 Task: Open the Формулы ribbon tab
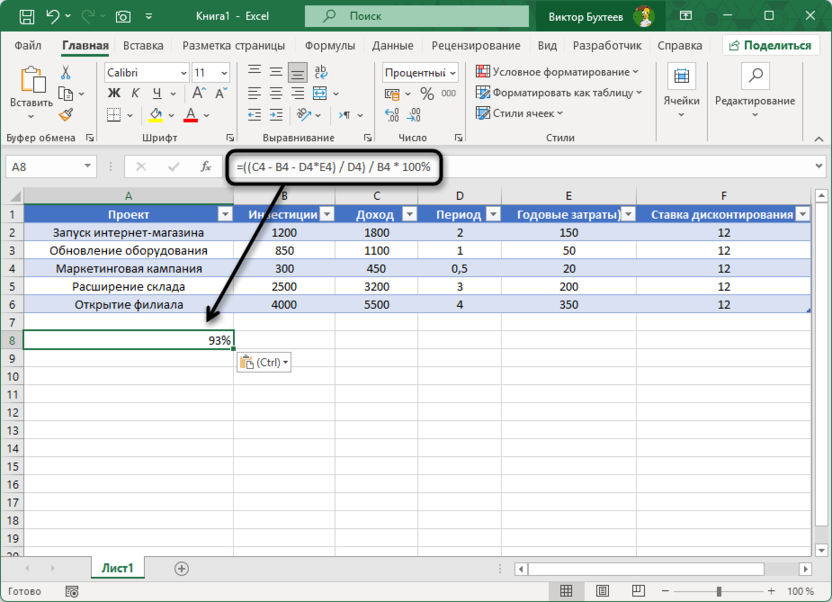329,46
